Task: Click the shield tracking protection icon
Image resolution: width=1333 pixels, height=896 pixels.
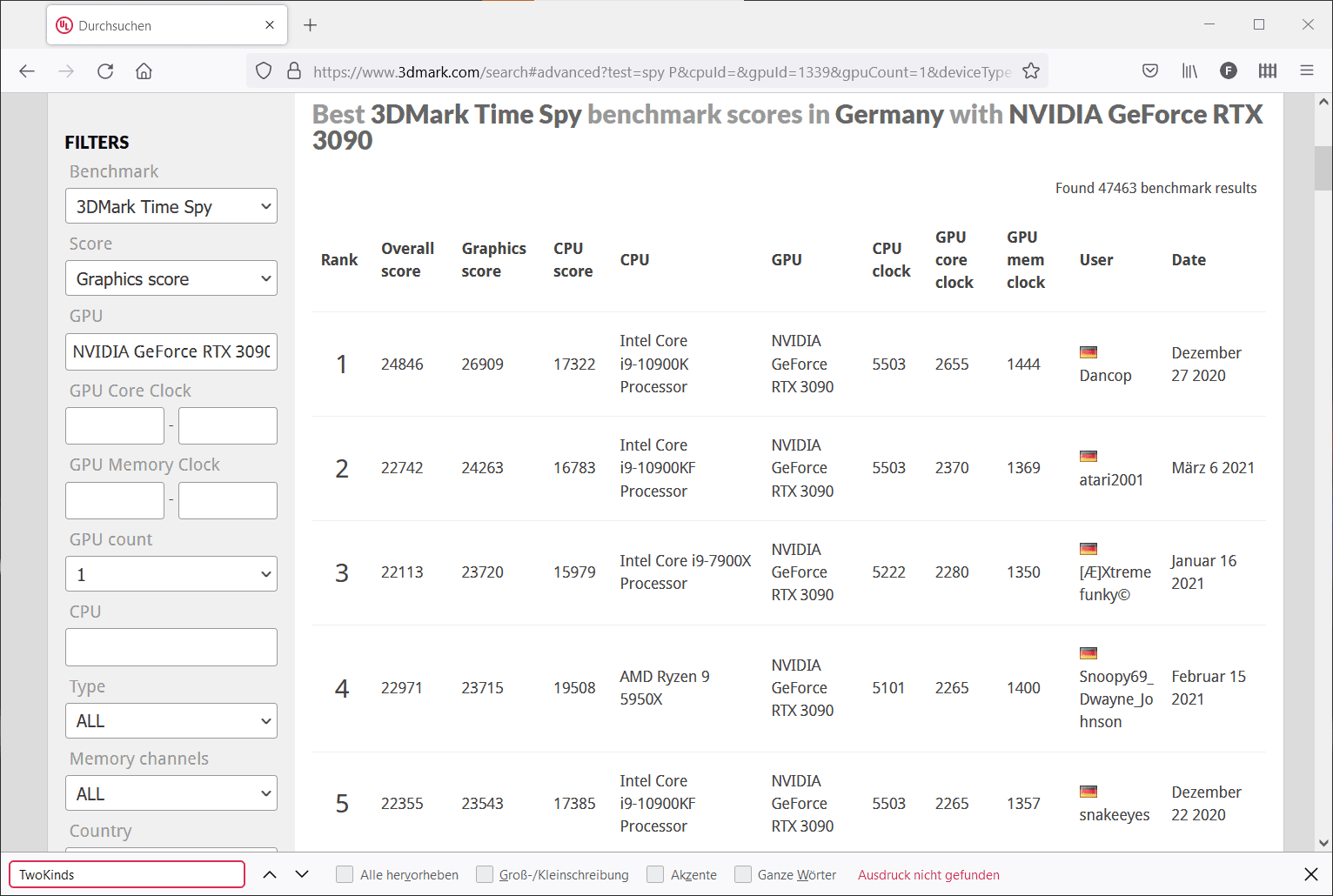Action: [265, 71]
